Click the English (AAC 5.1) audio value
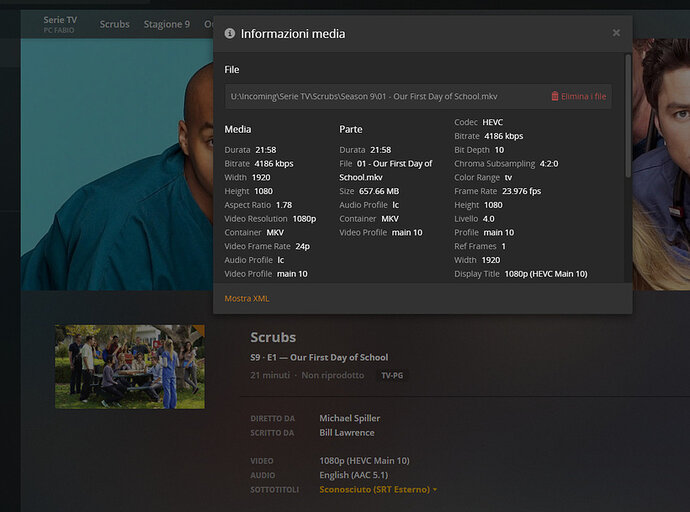Image resolution: width=690 pixels, height=512 pixels. (x=354, y=475)
